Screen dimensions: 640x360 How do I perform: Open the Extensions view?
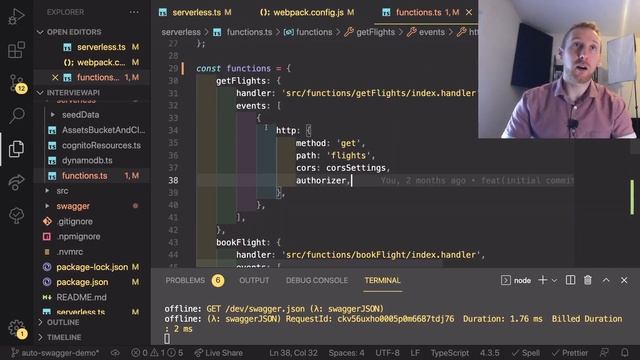point(16,50)
